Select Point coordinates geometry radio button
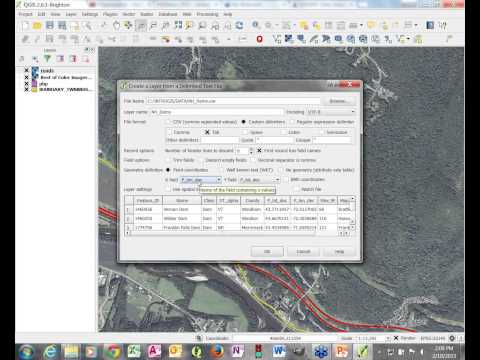Screen dimensions: 480x360 pos(168,170)
